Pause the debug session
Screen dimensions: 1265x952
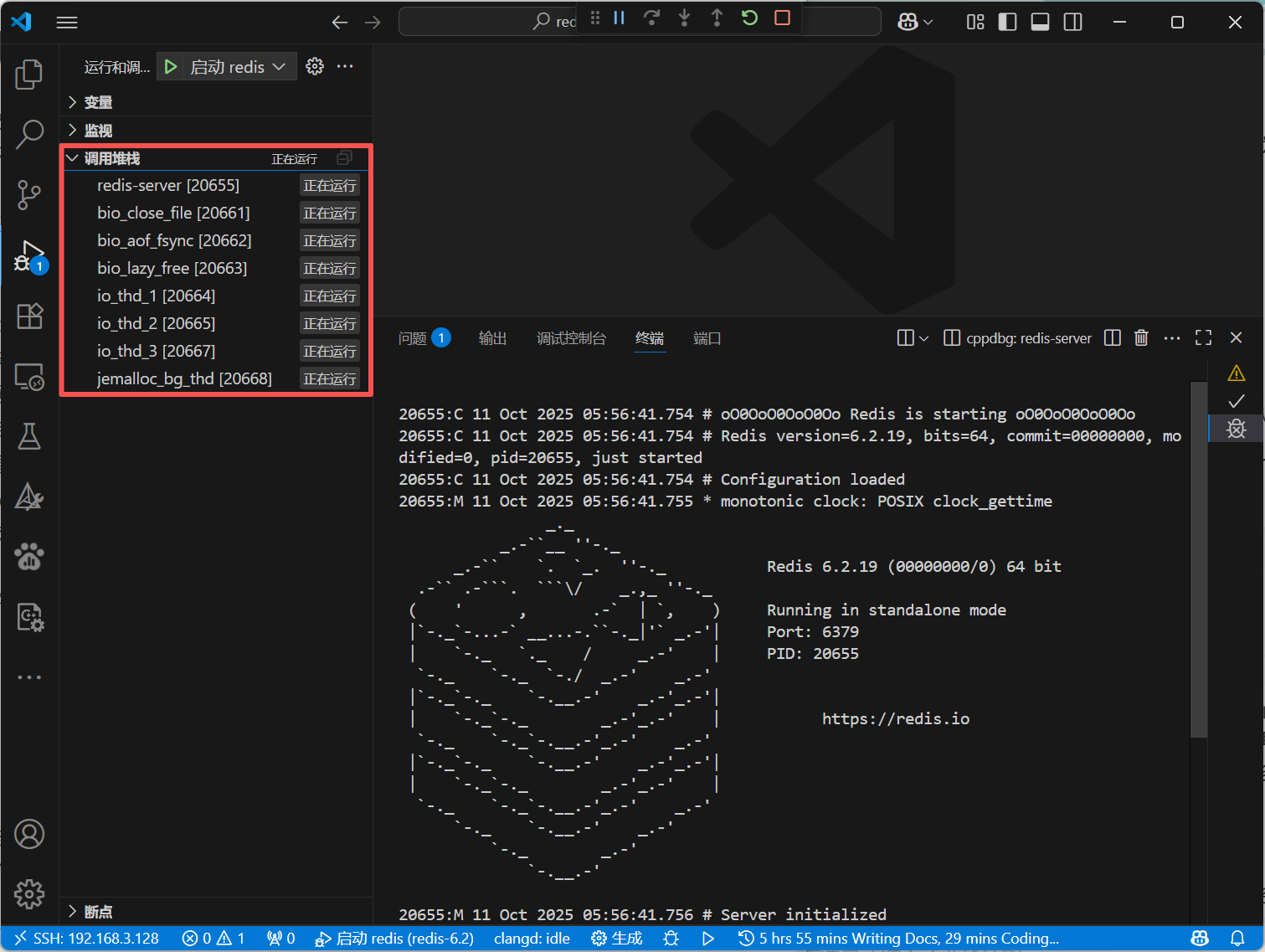(620, 18)
